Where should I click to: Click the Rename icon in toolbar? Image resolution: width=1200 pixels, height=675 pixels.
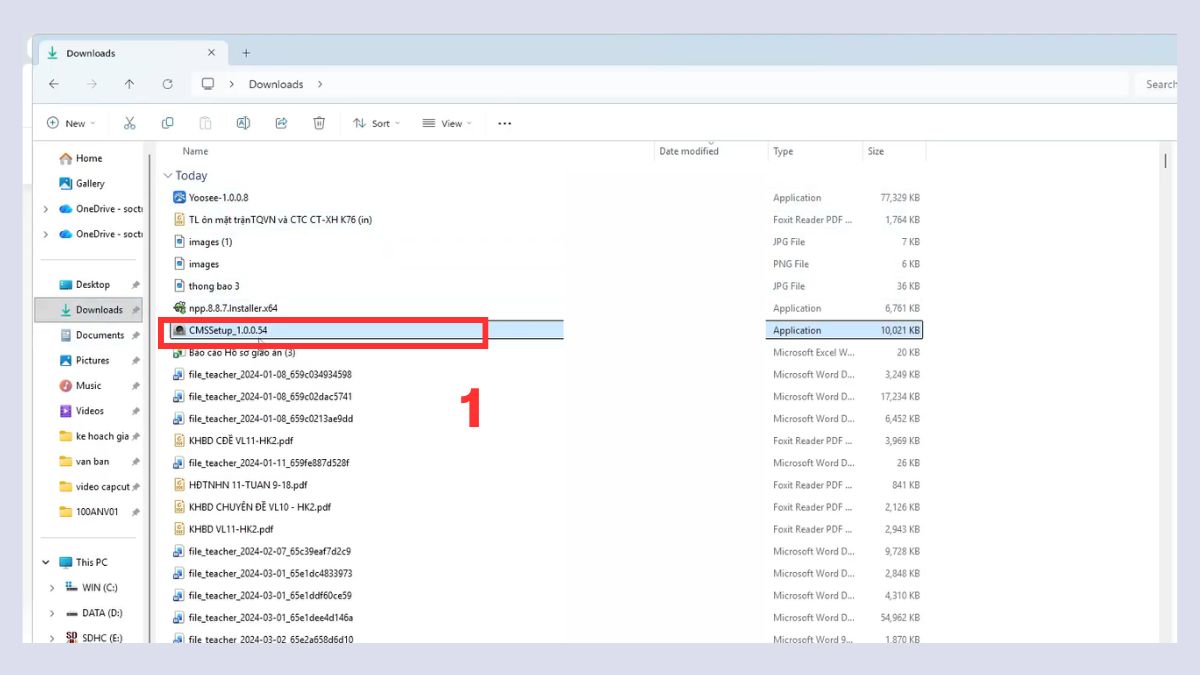click(x=243, y=123)
